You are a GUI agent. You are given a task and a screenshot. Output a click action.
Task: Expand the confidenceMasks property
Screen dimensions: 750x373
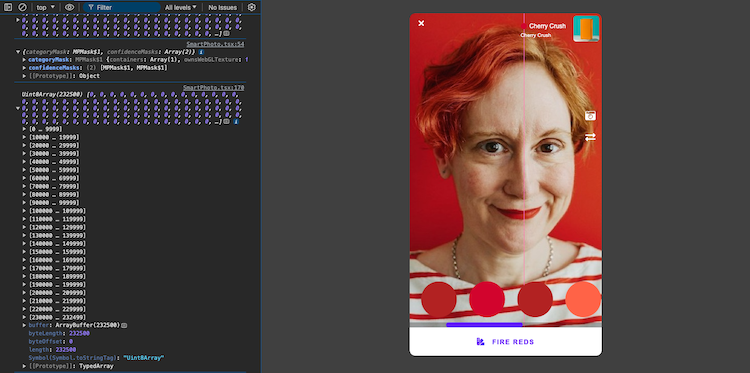(24, 68)
